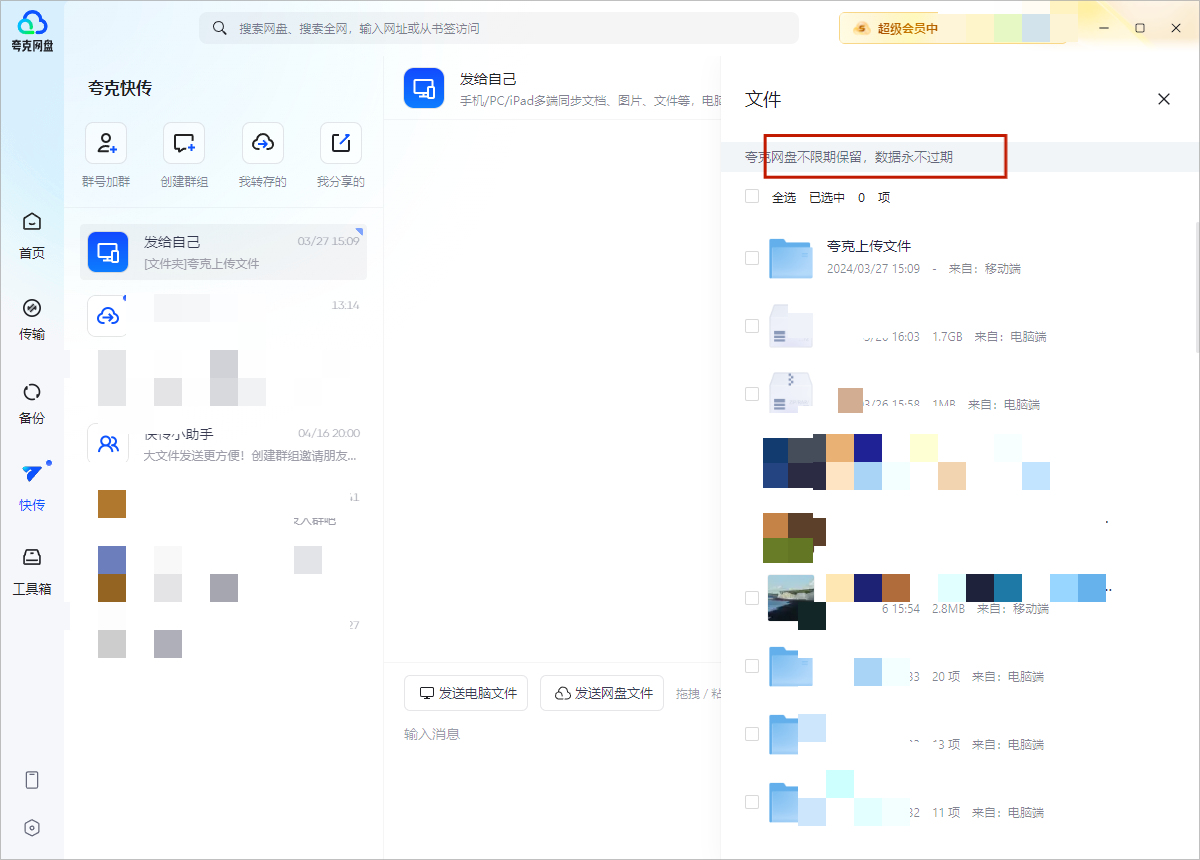Viewport: 1200px width, 860px height.
Task: Click 群号加群 join group icon
Action: (106, 143)
